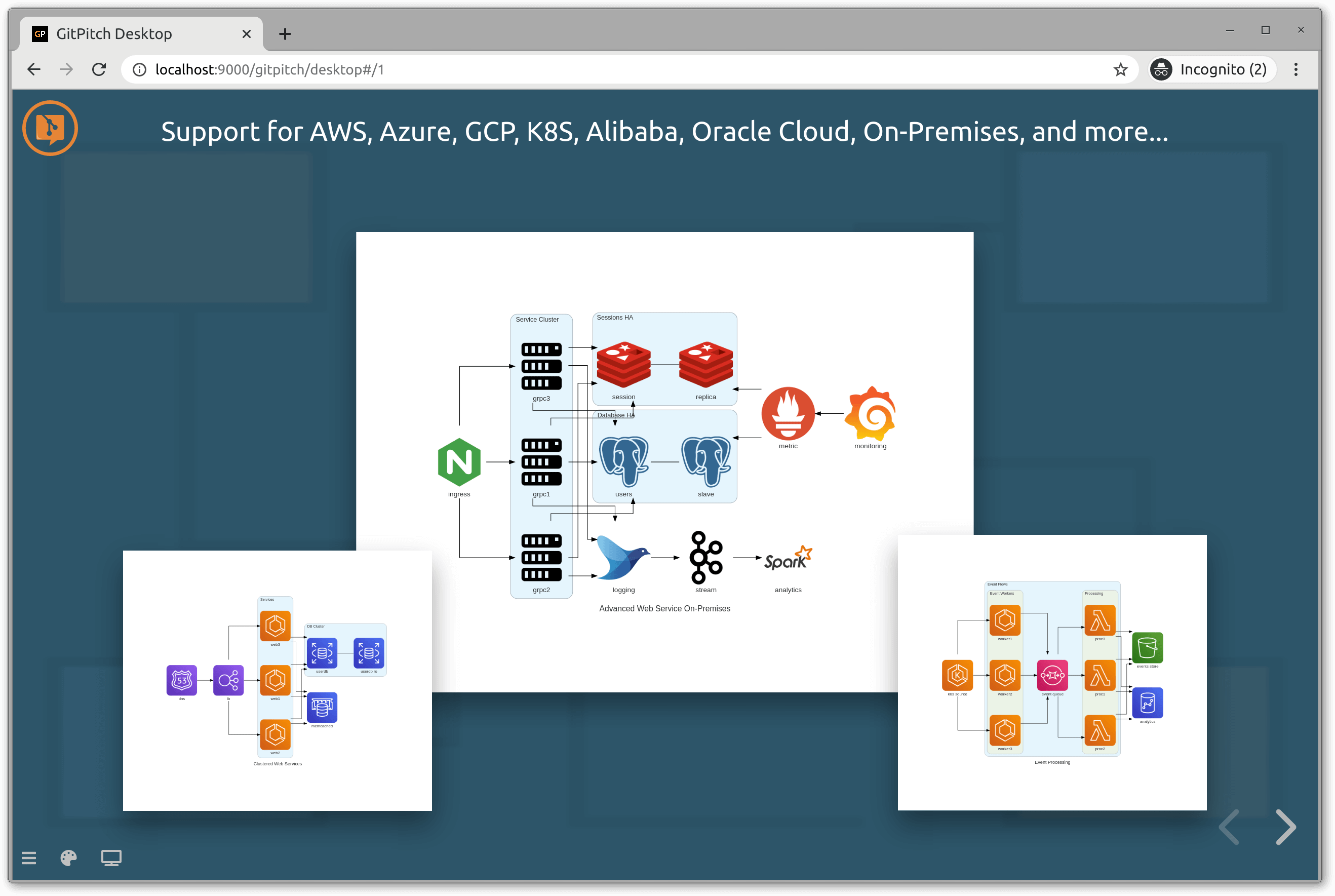Bookmark this page with the star icon

[1120, 69]
